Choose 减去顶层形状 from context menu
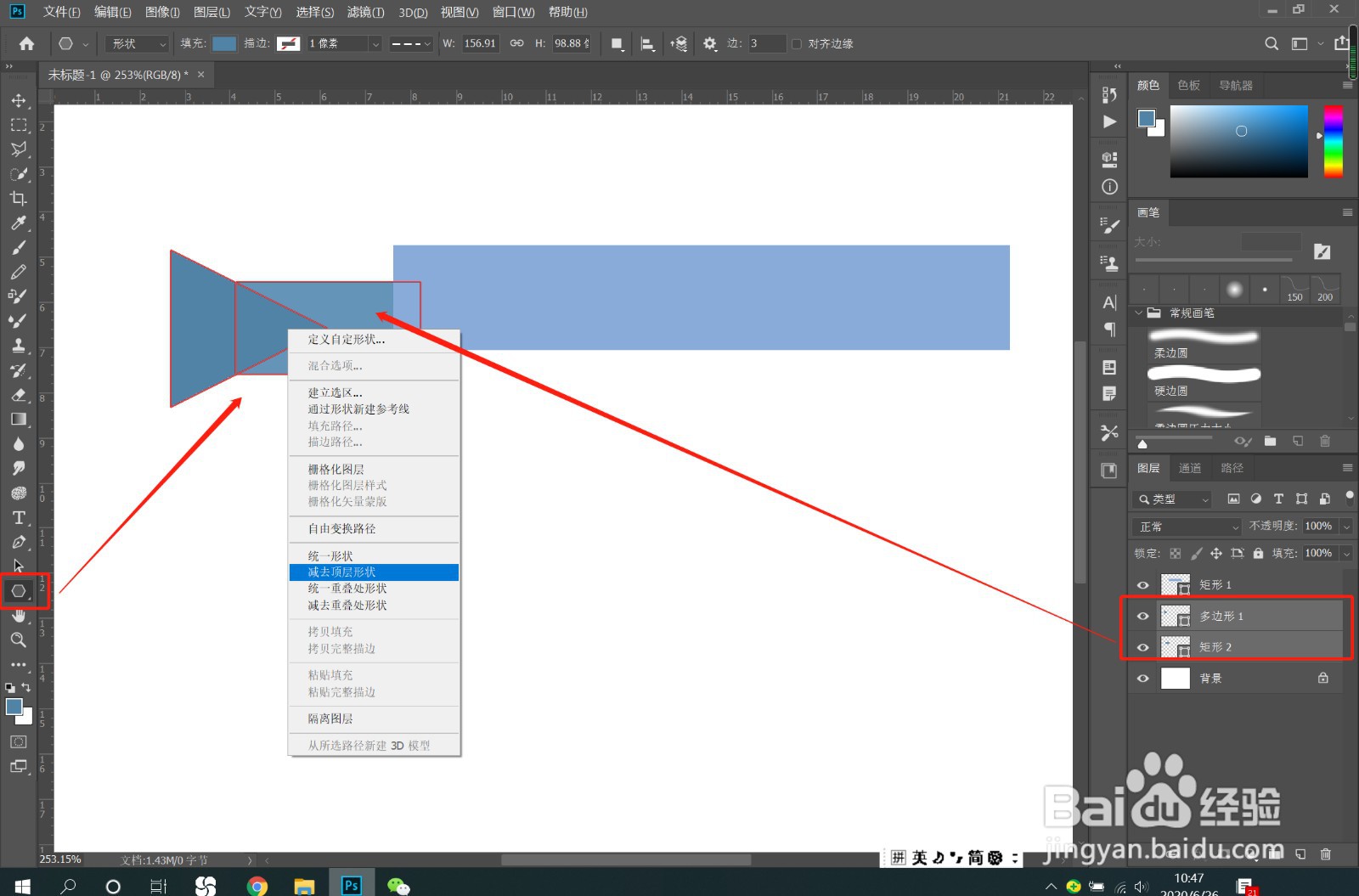The width and height of the screenshot is (1359, 896). (x=374, y=572)
